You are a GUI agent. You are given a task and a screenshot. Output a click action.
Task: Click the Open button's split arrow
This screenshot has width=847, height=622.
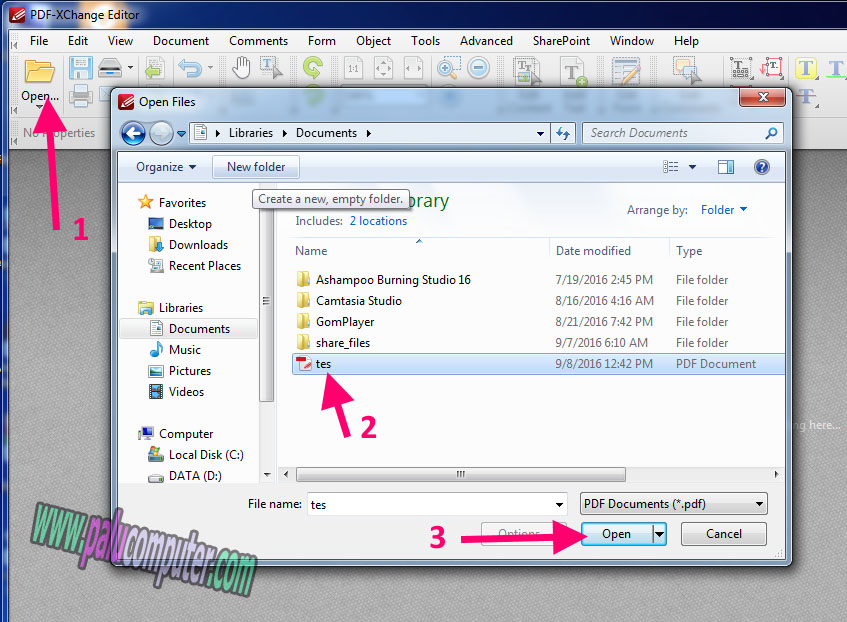coord(659,534)
